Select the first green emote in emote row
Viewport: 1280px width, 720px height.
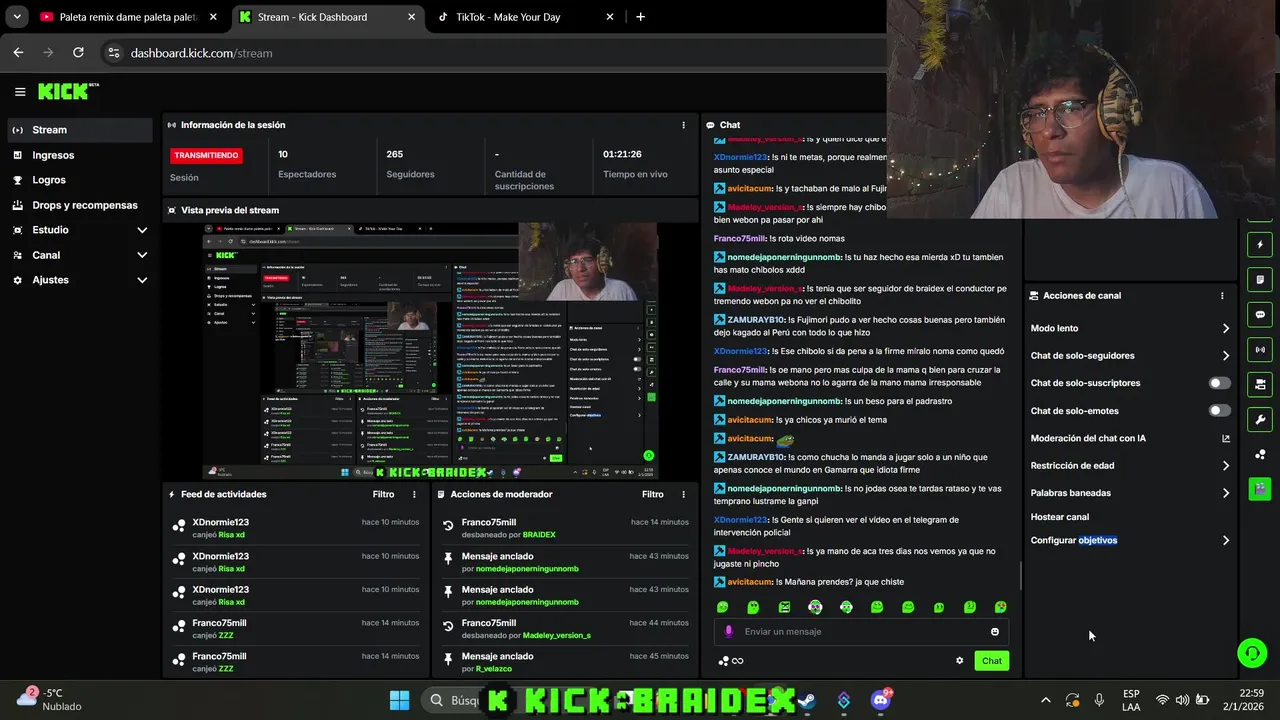point(723,607)
